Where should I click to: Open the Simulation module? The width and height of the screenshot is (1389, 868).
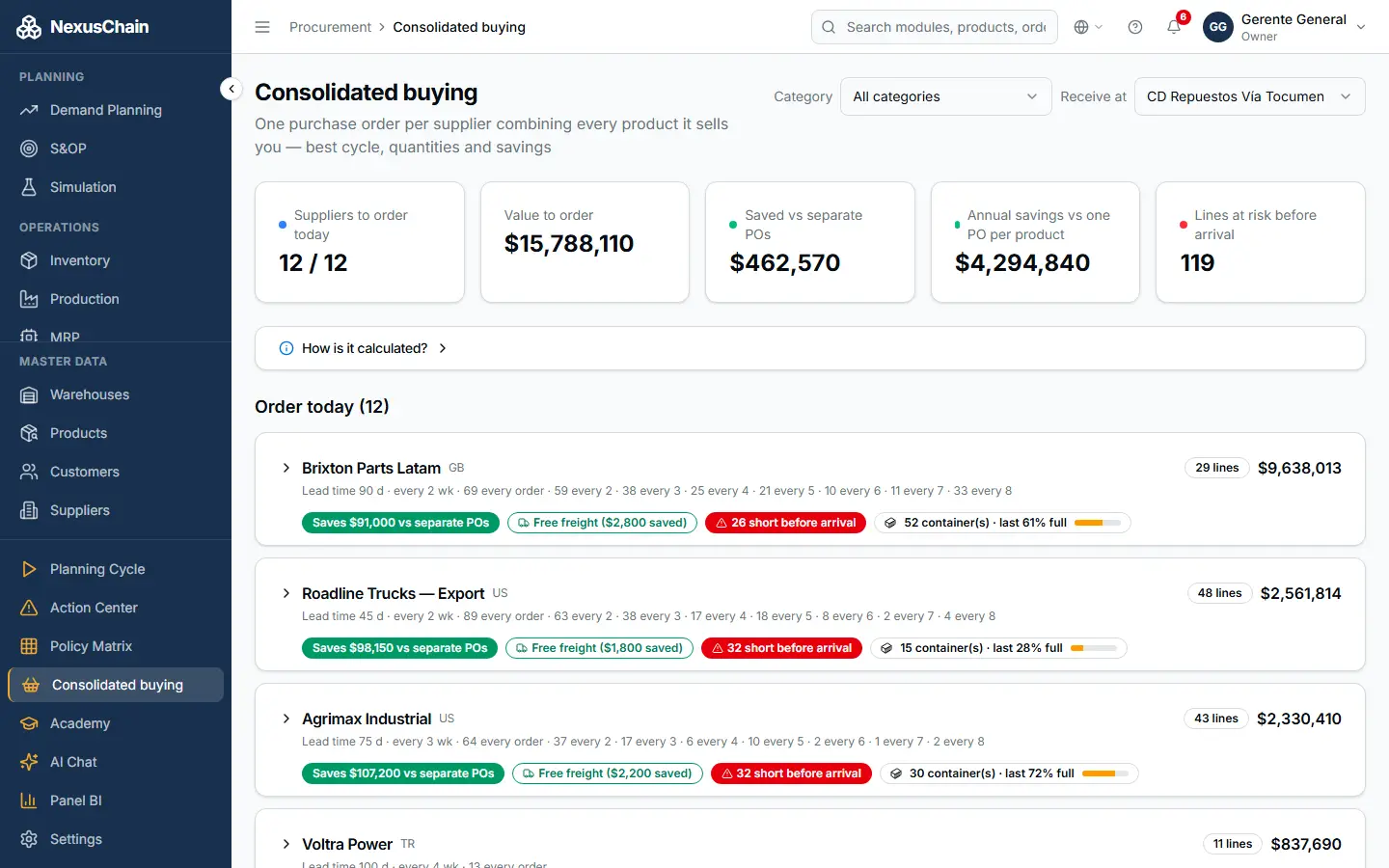[x=116, y=187]
